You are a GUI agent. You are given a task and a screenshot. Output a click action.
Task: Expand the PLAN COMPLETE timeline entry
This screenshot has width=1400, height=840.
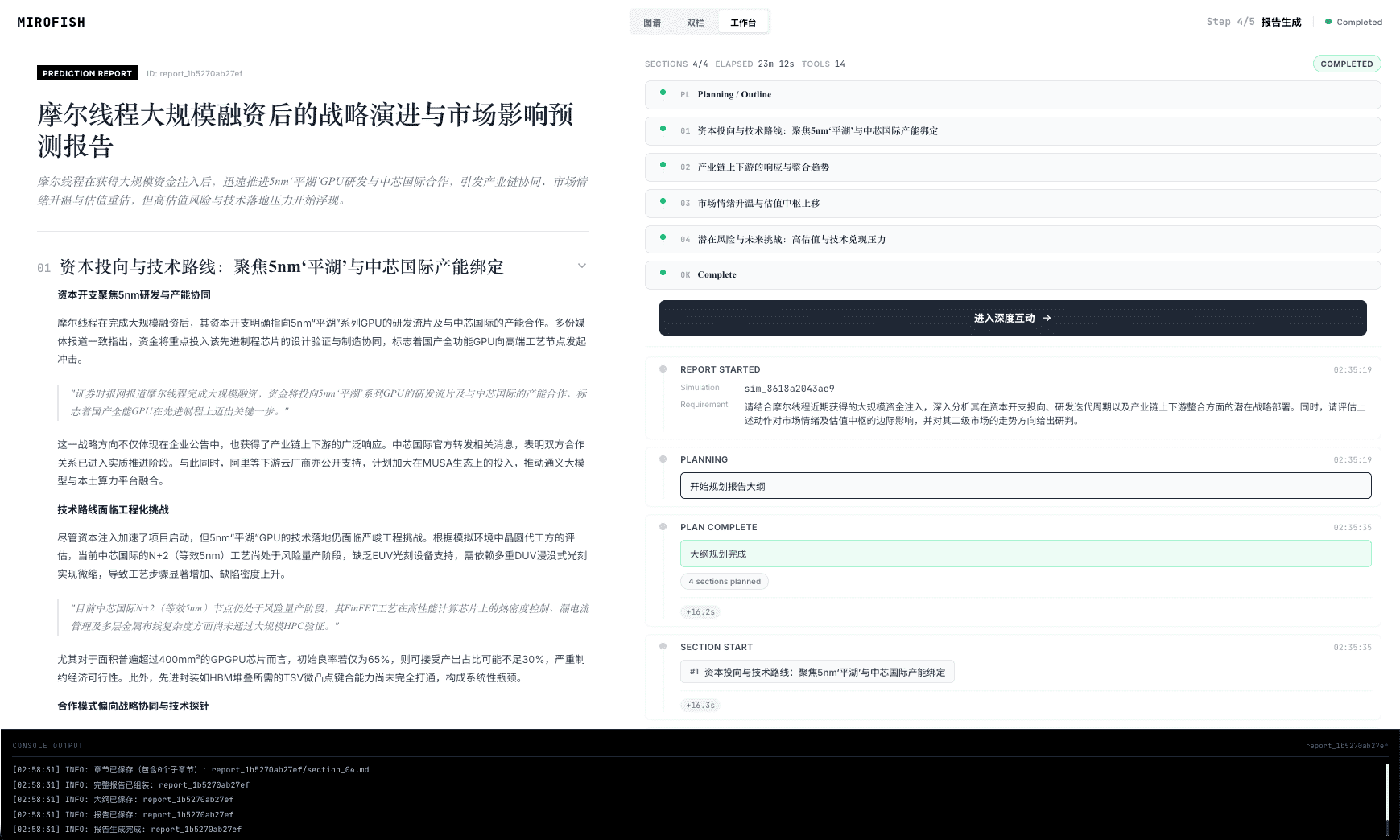[718, 527]
